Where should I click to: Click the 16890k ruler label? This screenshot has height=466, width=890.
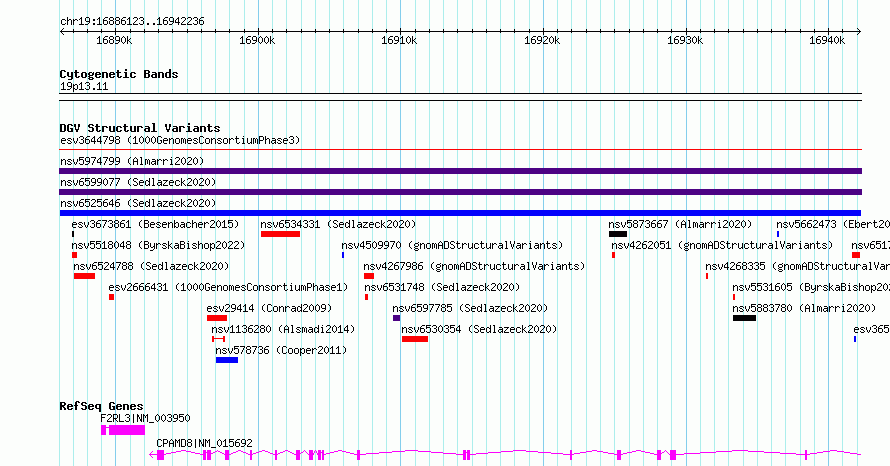pos(114,40)
